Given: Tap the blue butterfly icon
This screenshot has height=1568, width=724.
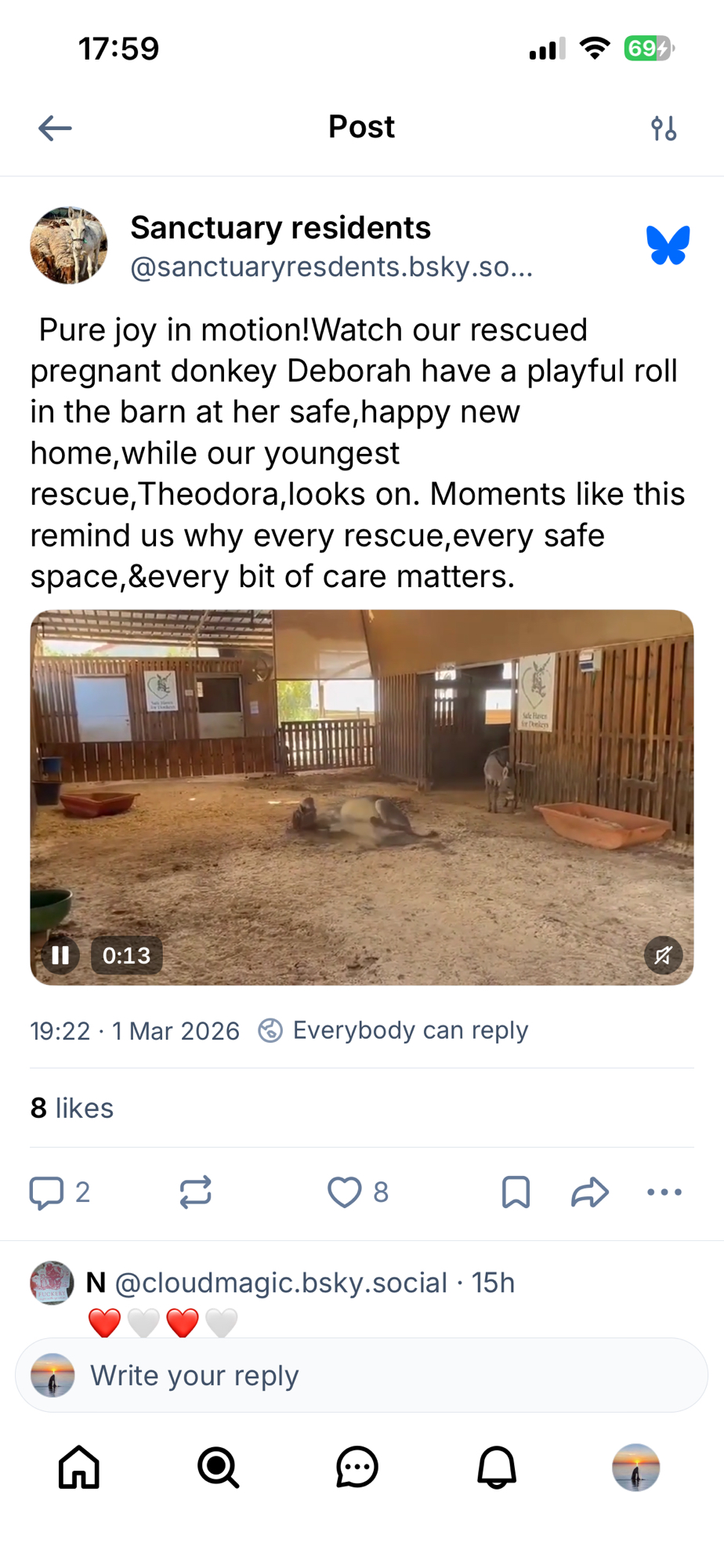Looking at the screenshot, I should point(668,245).
